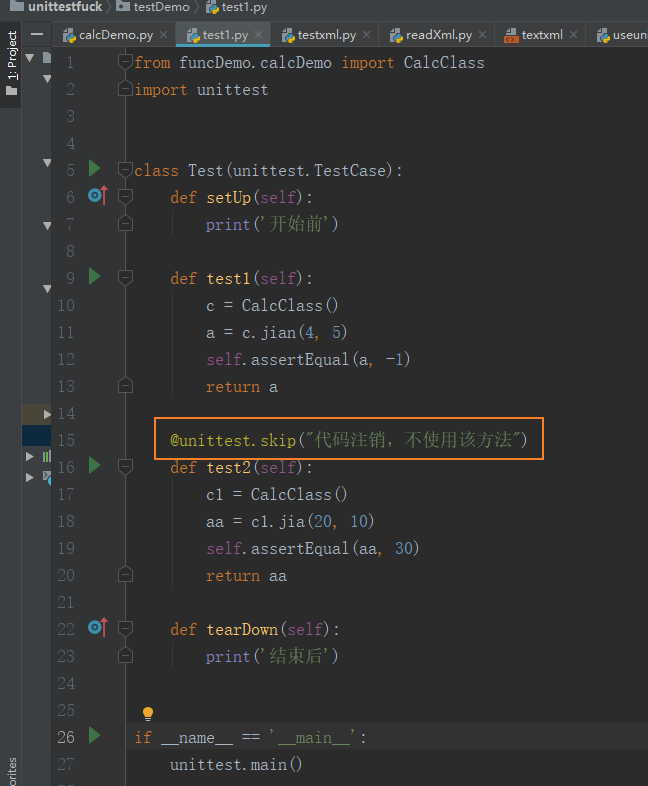The height and width of the screenshot is (786, 648).
Task: Hide project panel with the minus icon
Action: [x=37, y=34]
